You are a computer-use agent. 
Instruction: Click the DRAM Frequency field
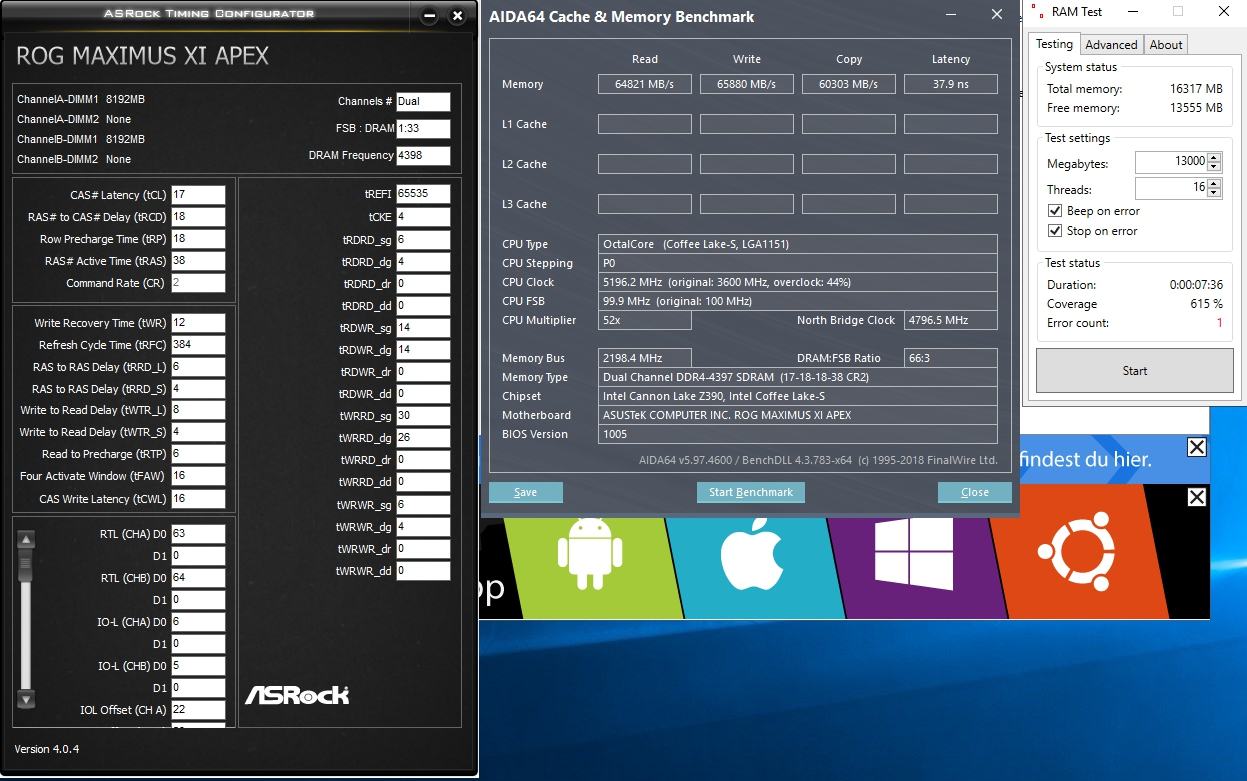click(x=423, y=156)
